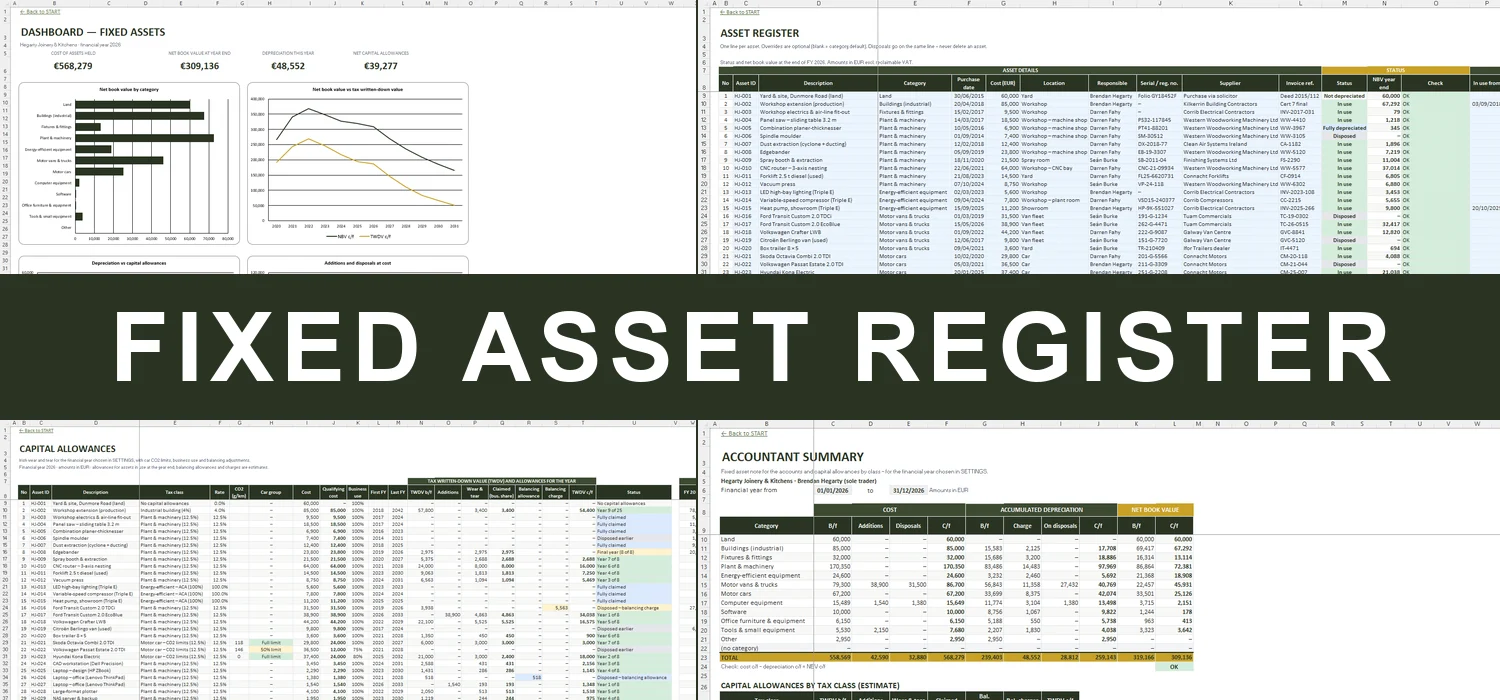Select the €309,136 net book value figure
Screen dimensions: 1500x700
(199, 66)
